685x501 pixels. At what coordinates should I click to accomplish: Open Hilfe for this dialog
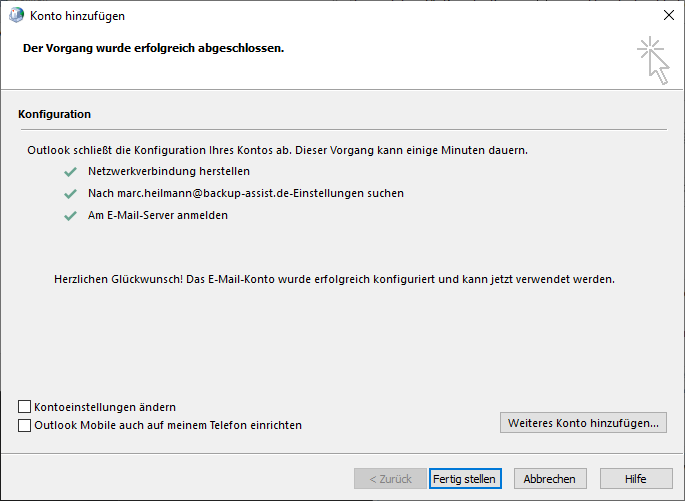635,479
